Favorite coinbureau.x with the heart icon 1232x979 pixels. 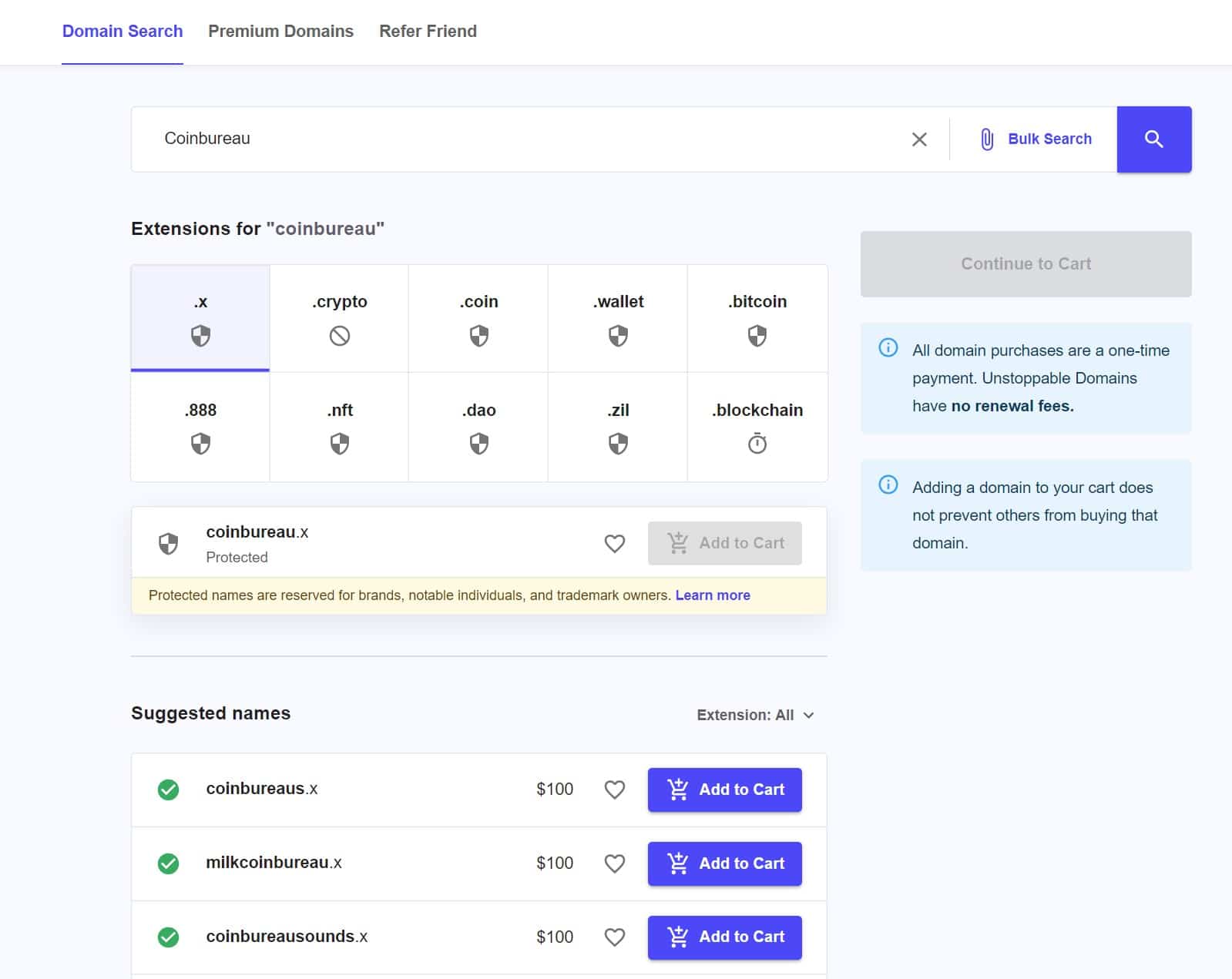614,544
